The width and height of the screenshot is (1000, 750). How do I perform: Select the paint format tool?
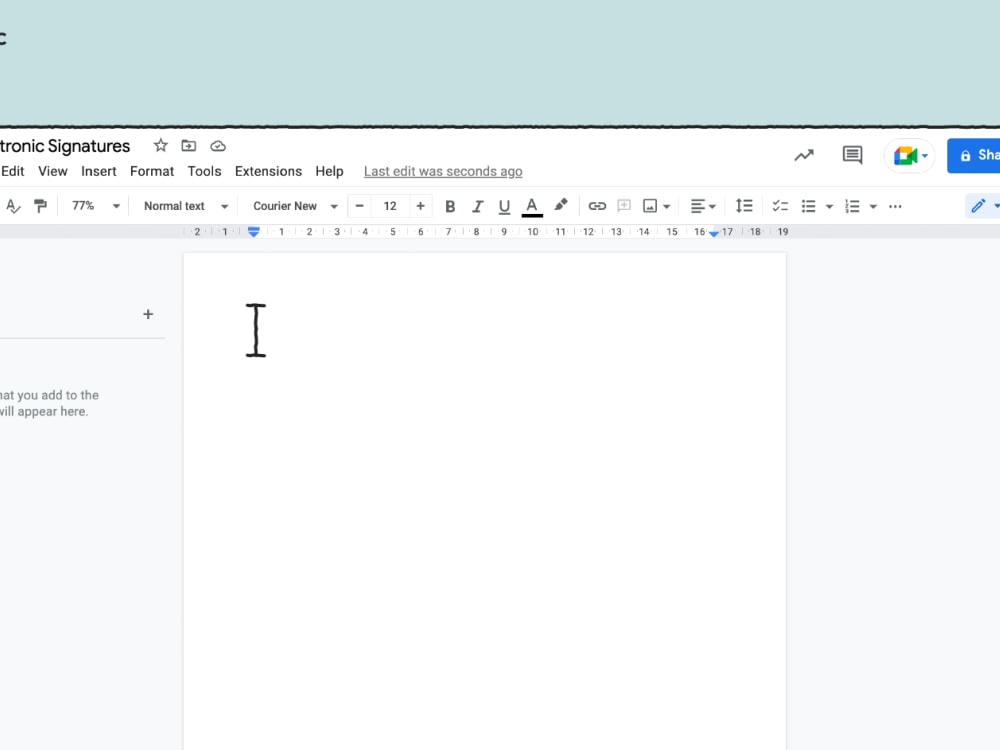40,206
